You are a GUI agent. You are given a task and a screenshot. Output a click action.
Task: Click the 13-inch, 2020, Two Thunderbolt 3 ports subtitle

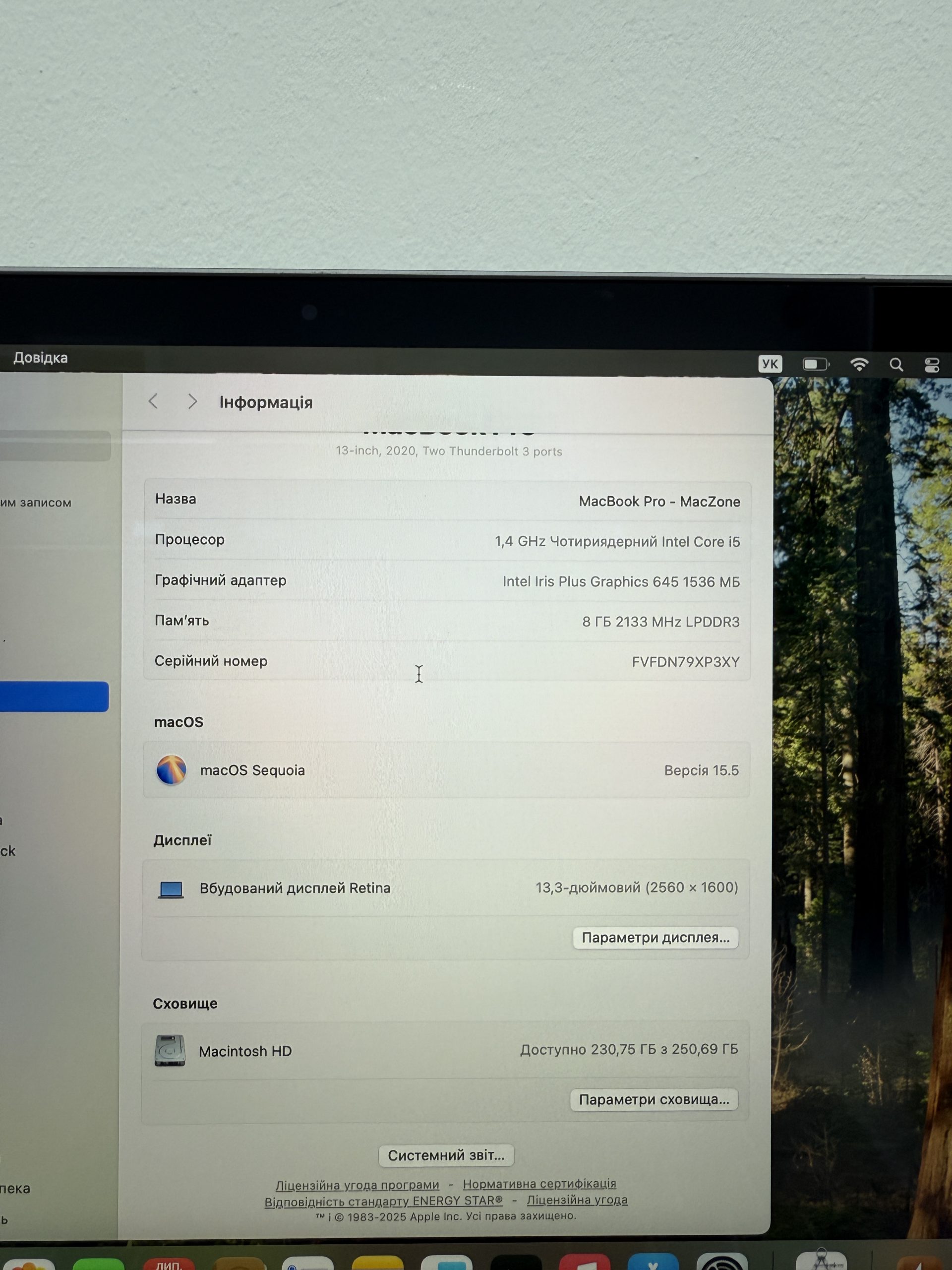[449, 451]
